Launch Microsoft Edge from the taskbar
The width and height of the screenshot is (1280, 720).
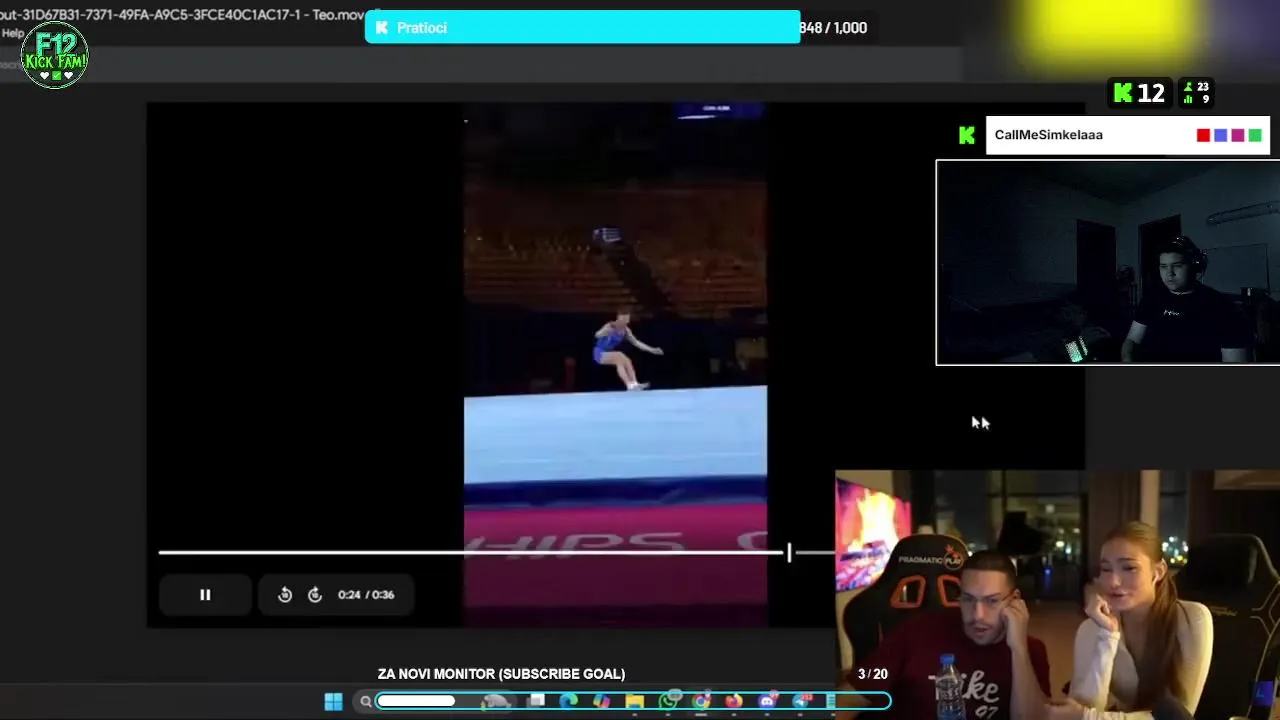pos(569,701)
